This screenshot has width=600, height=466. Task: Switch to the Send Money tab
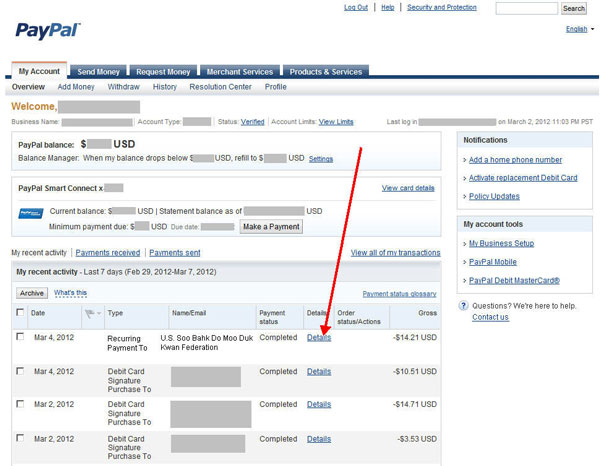pos(98,72)
